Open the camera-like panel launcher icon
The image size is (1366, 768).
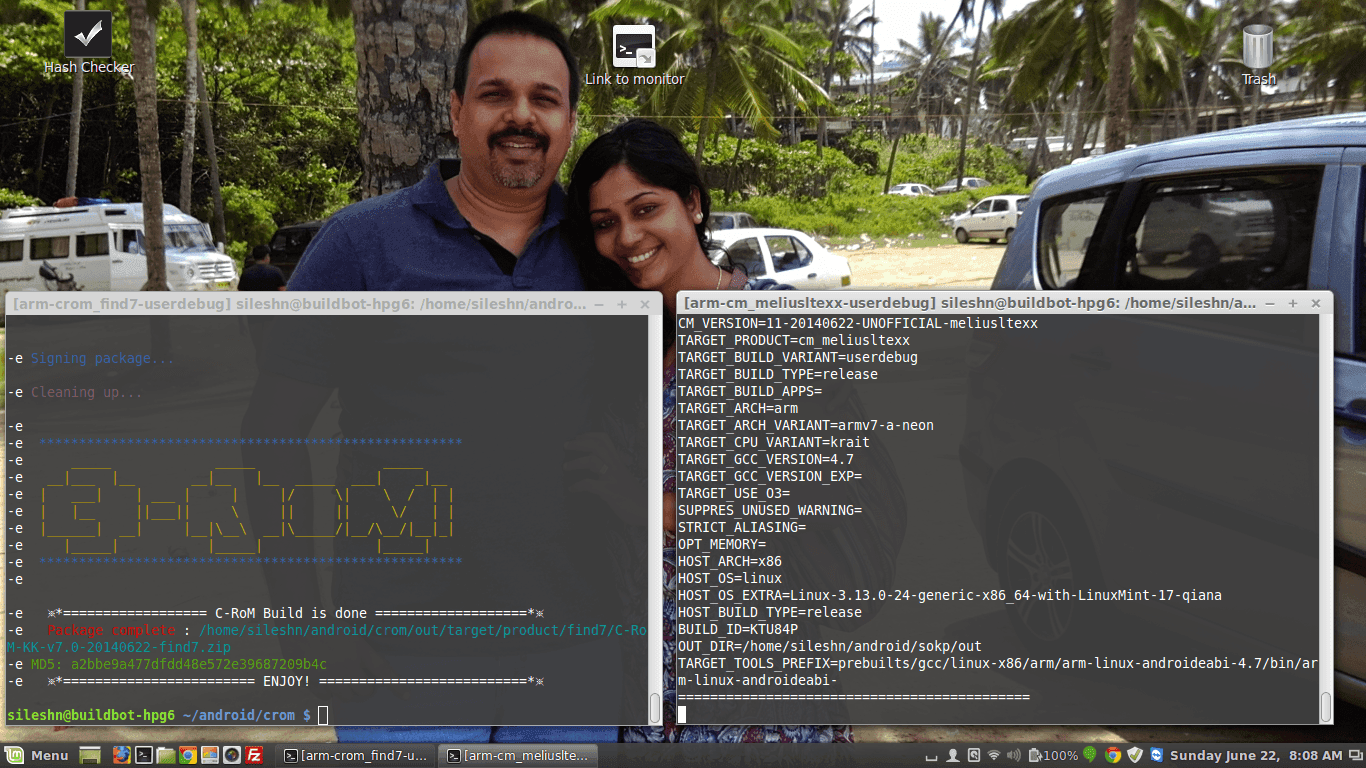(231, 755)
